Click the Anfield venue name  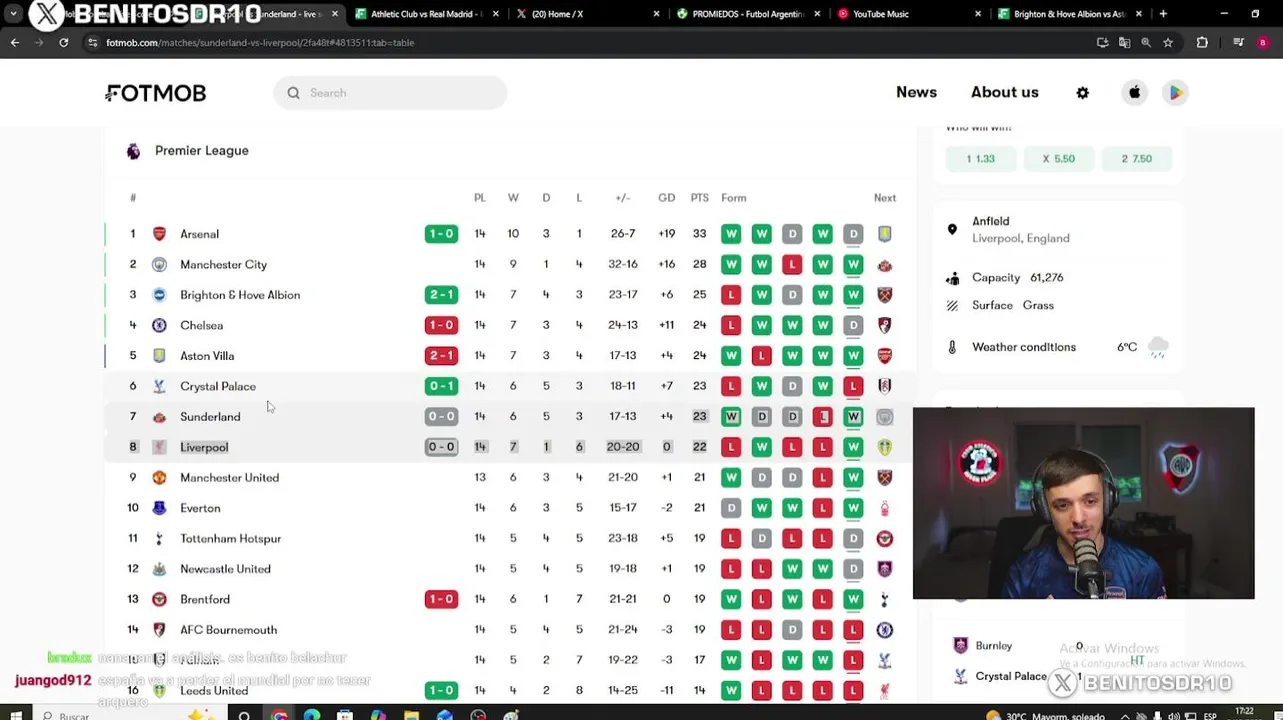point(990,221)
